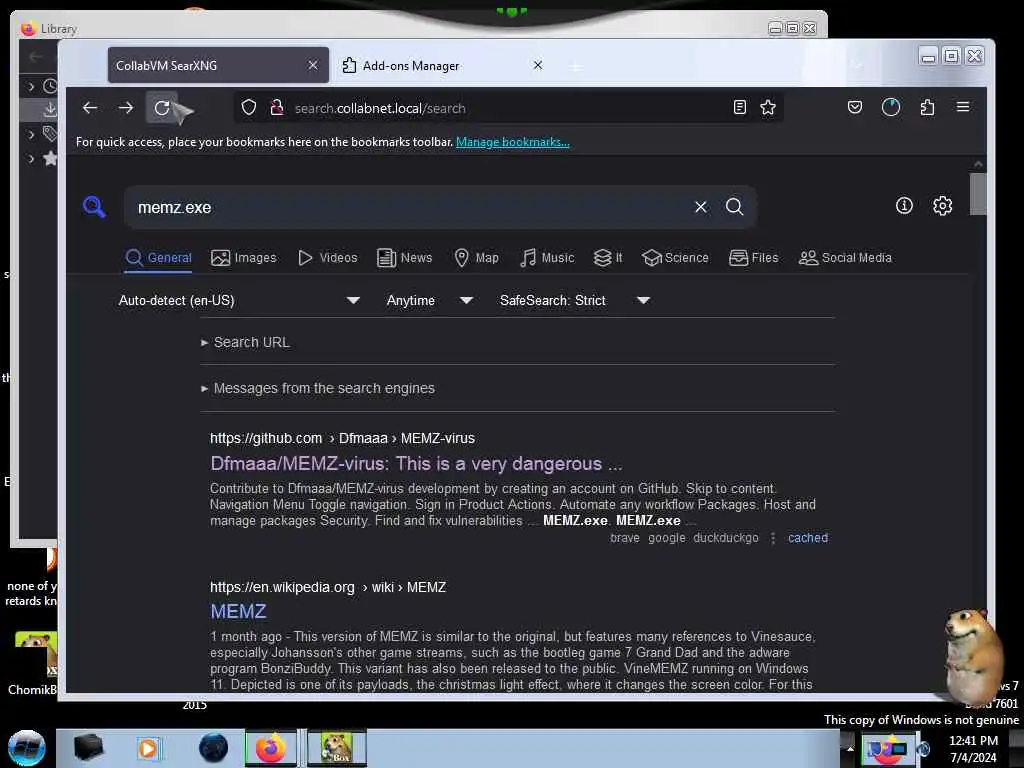Image resolution: width=1024 pixels, height=768 pixels.
Task: Open black box icon on taskbar
Action: tap(88, 748)
